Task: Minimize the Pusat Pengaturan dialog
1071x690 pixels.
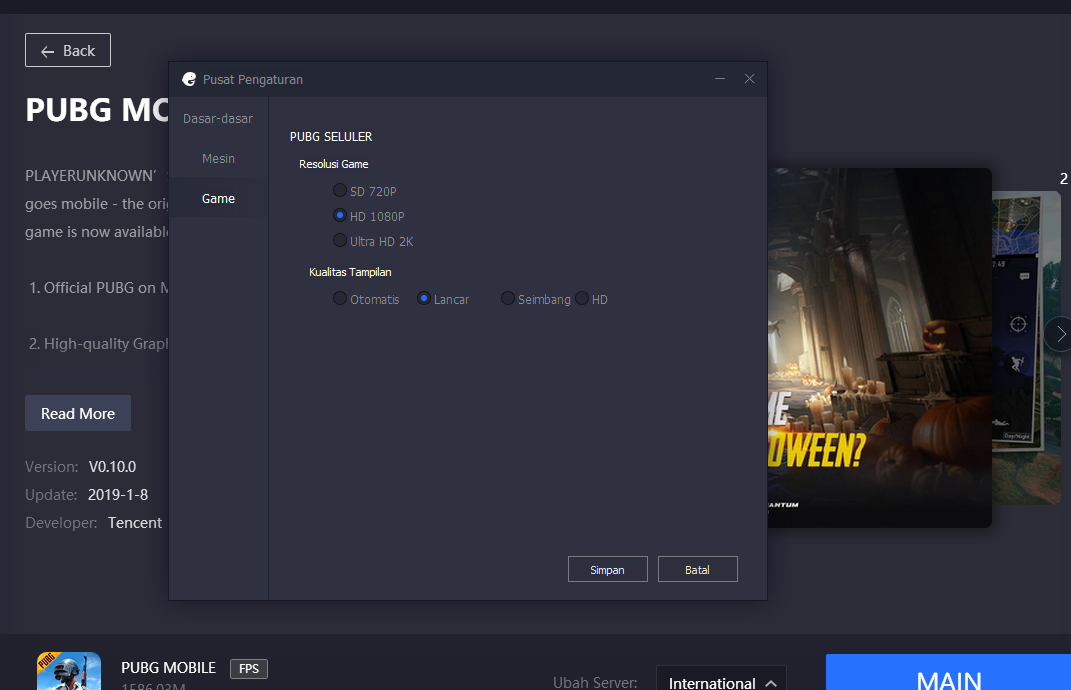Action: click(720, 79)
